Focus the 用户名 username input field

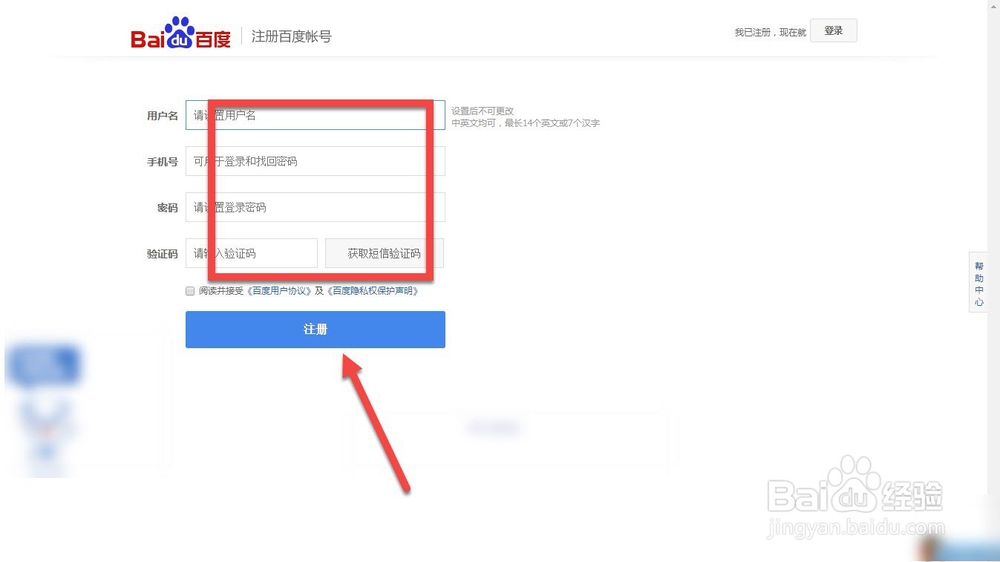(x=315, y=115)
